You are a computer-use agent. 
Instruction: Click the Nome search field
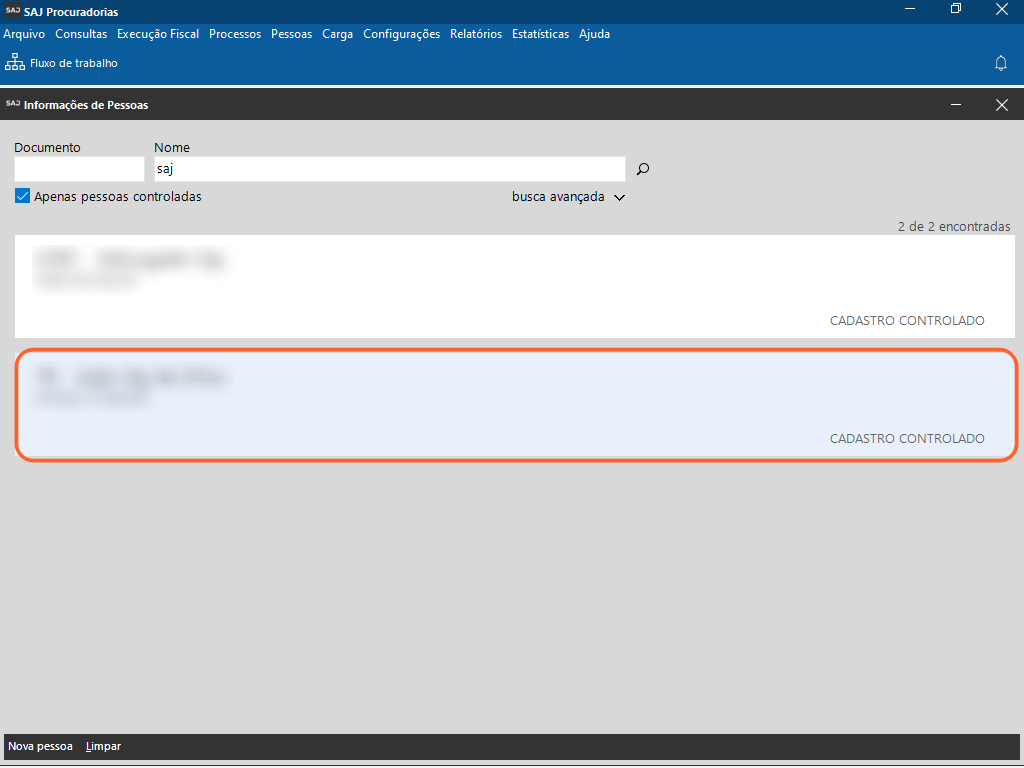[x=389, y=169]
